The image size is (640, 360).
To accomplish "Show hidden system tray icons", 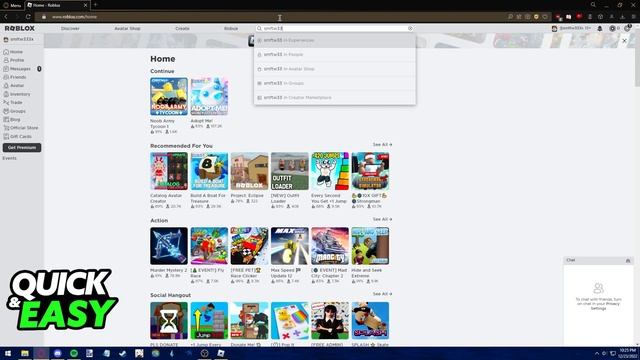I will point(597,353).
